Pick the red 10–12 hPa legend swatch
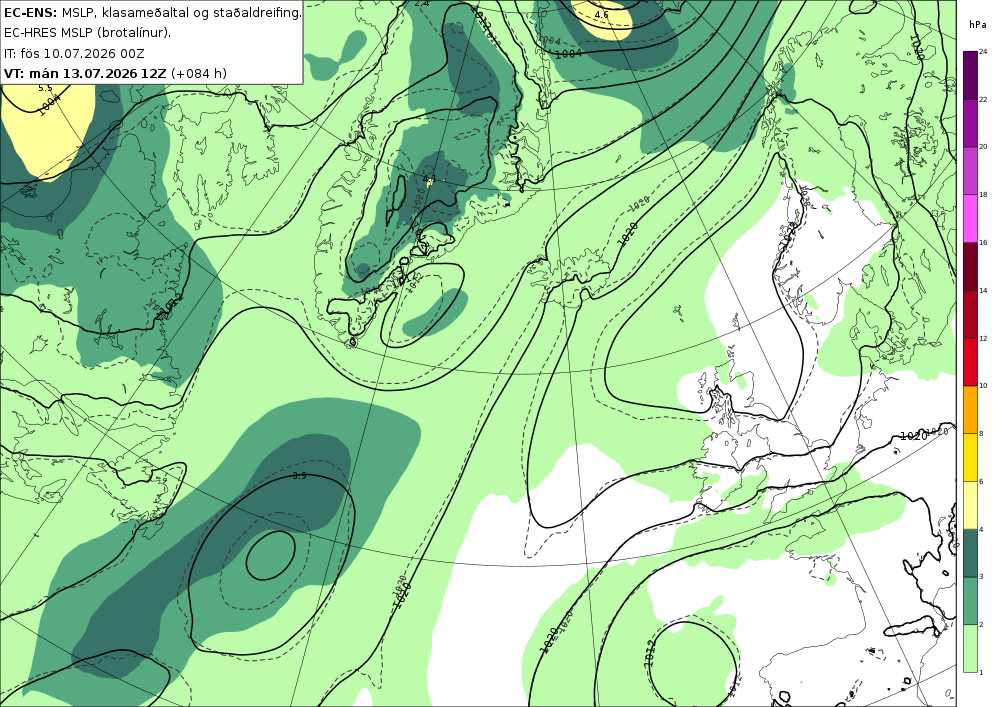 pos(970,361)
